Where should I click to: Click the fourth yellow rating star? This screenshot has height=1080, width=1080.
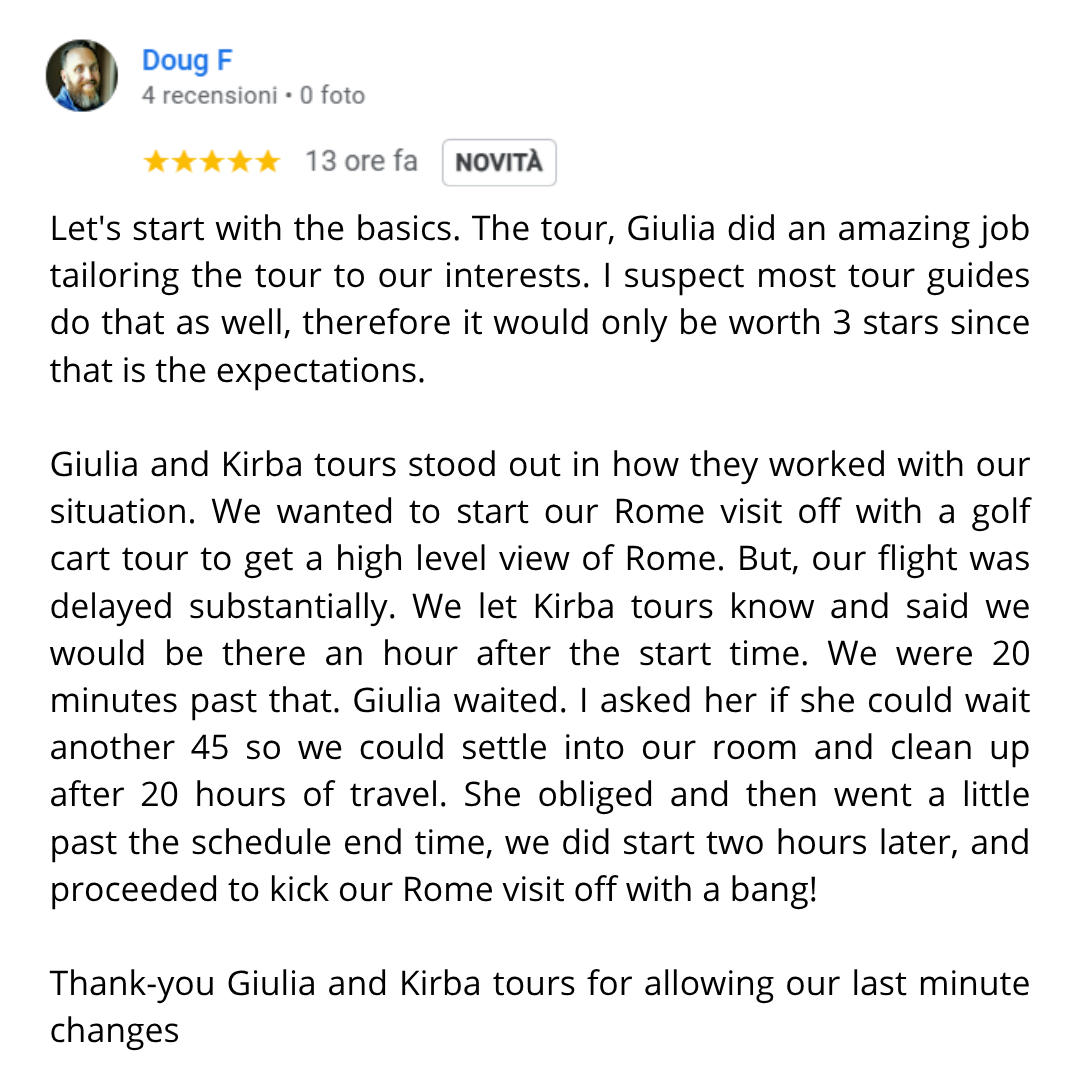(240, 162)
